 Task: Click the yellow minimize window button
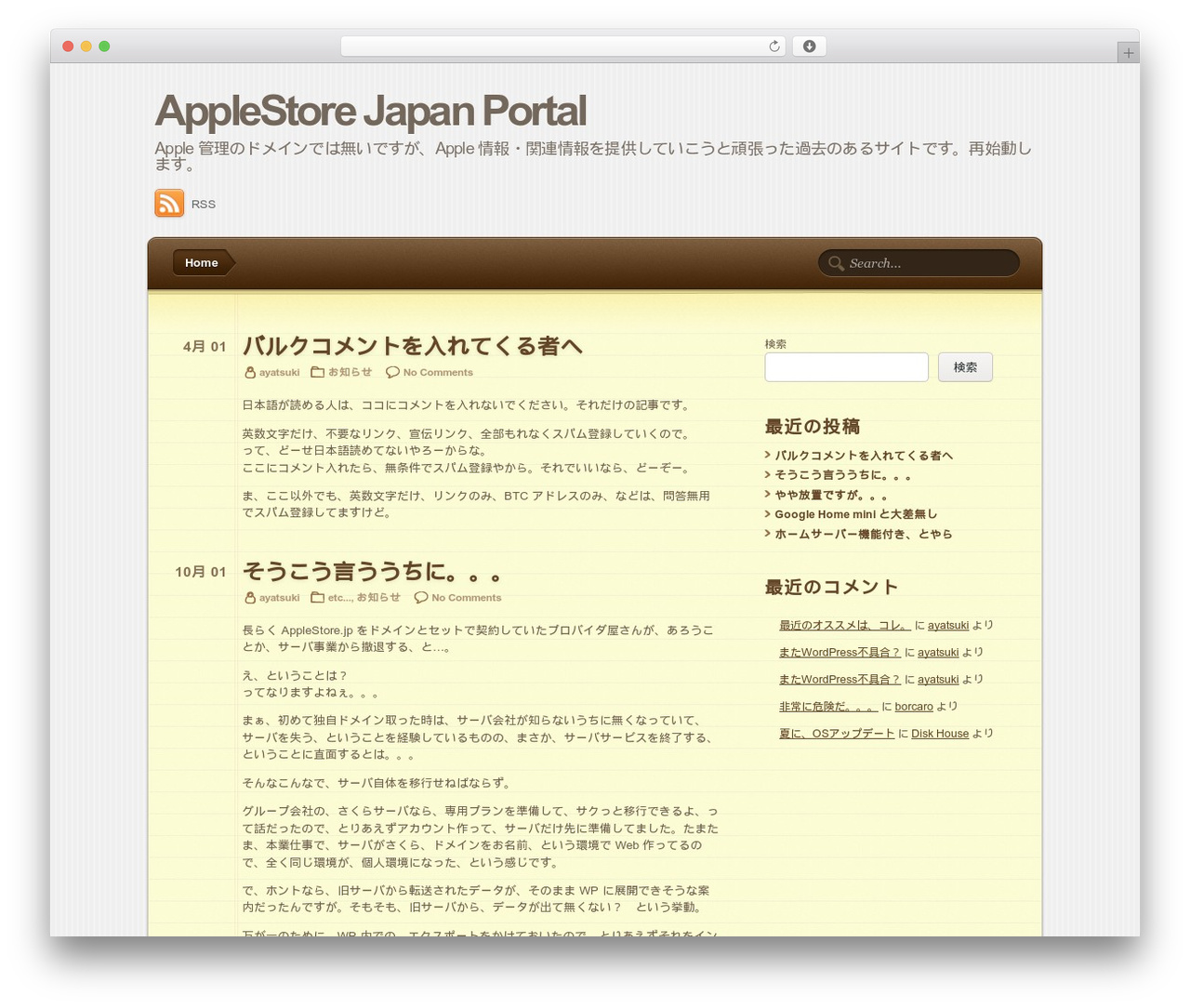86,46
